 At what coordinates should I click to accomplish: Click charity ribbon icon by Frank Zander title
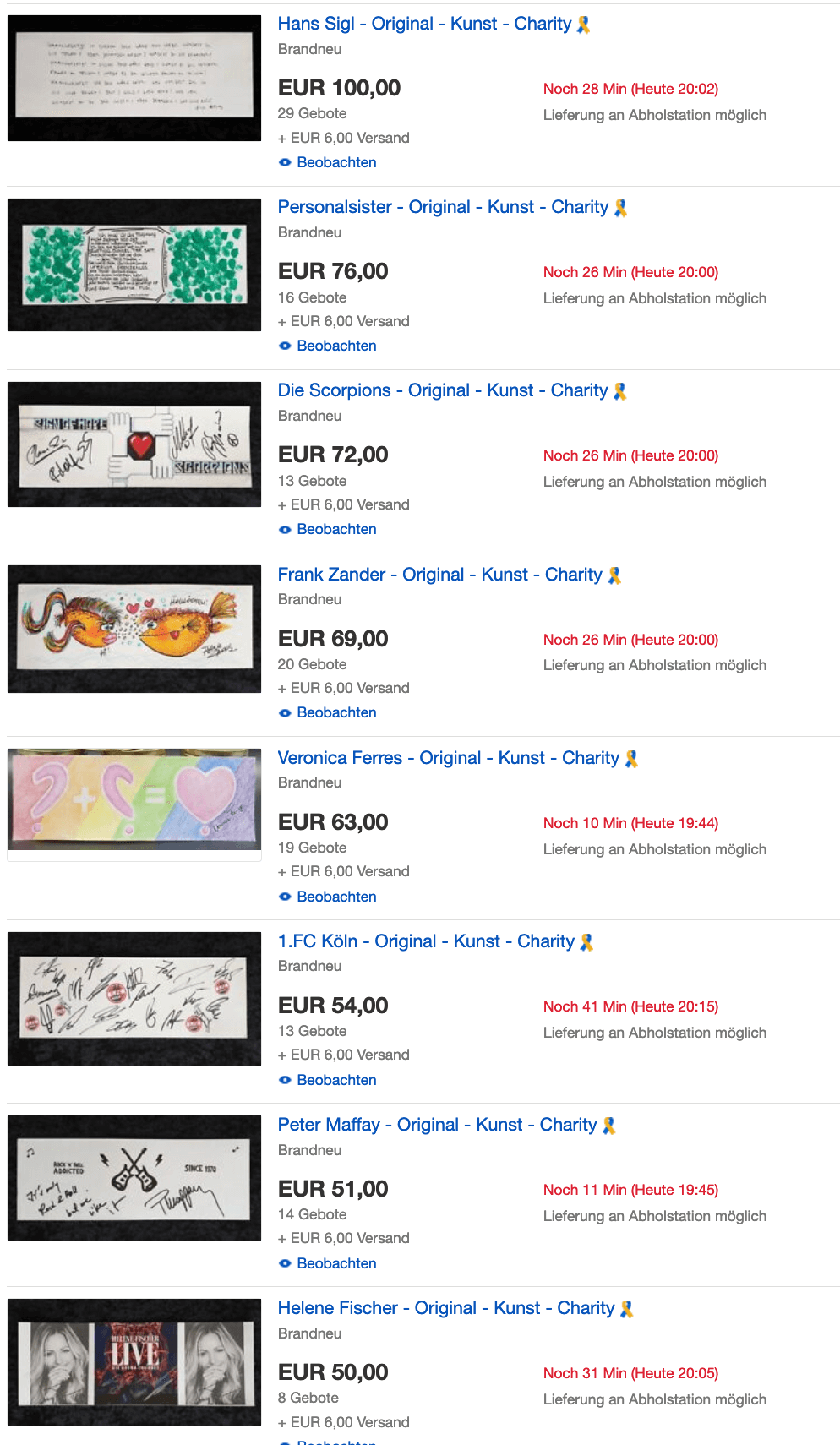pyautogui.click(x=614, y=576)
